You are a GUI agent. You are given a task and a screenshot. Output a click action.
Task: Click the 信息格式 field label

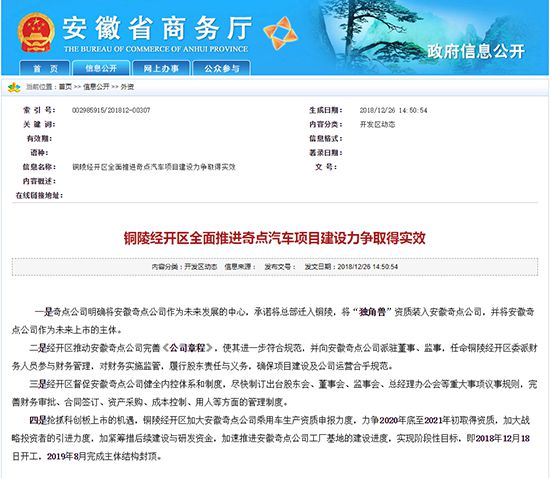point(326,139)
